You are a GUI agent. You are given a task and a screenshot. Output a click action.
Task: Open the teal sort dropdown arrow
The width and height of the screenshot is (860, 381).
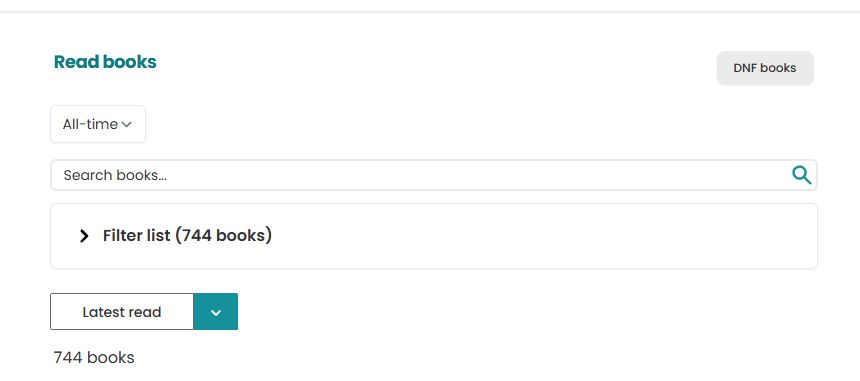coord(216,312)
